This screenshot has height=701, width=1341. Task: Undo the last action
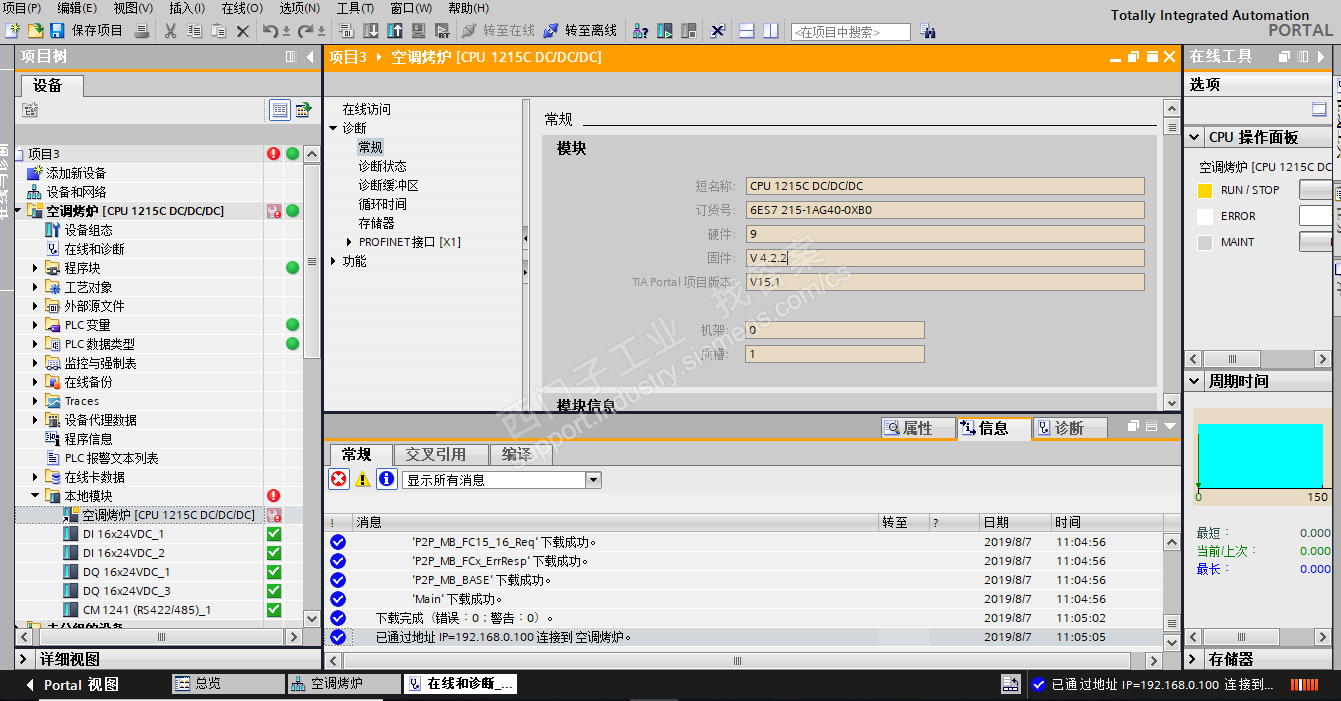270,31
